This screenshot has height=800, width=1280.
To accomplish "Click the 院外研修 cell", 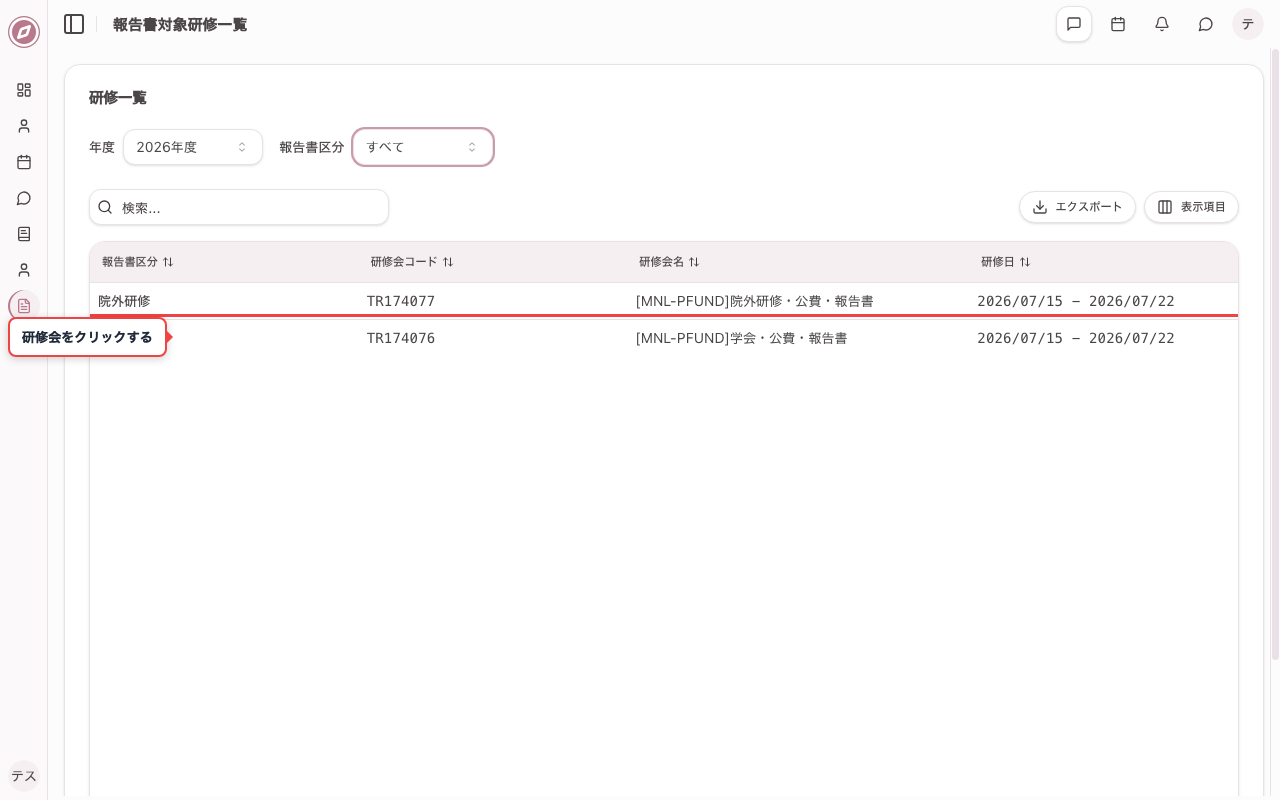I will pos(124,301).
